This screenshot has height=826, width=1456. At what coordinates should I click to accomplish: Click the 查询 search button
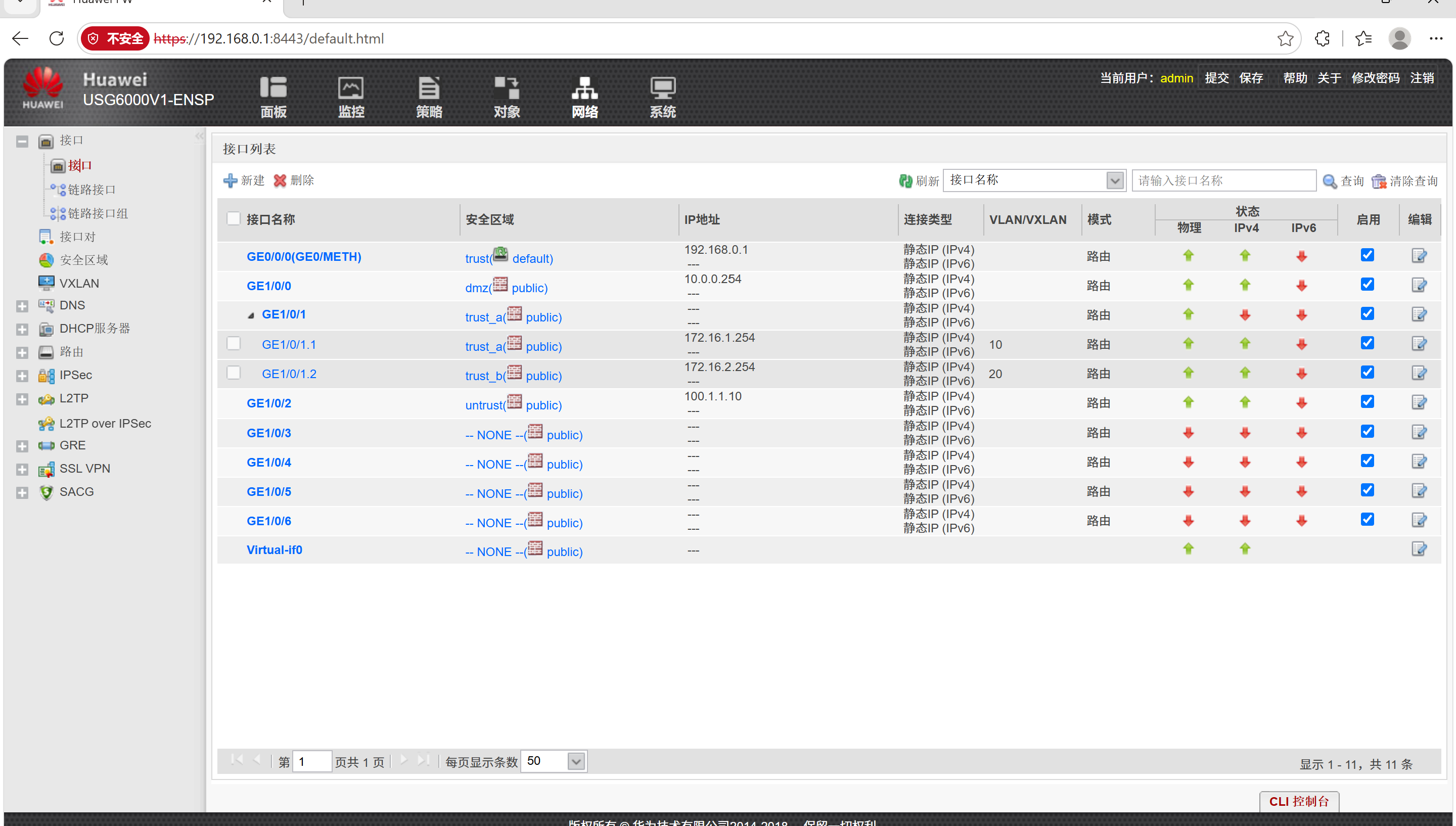point(1343,181)
